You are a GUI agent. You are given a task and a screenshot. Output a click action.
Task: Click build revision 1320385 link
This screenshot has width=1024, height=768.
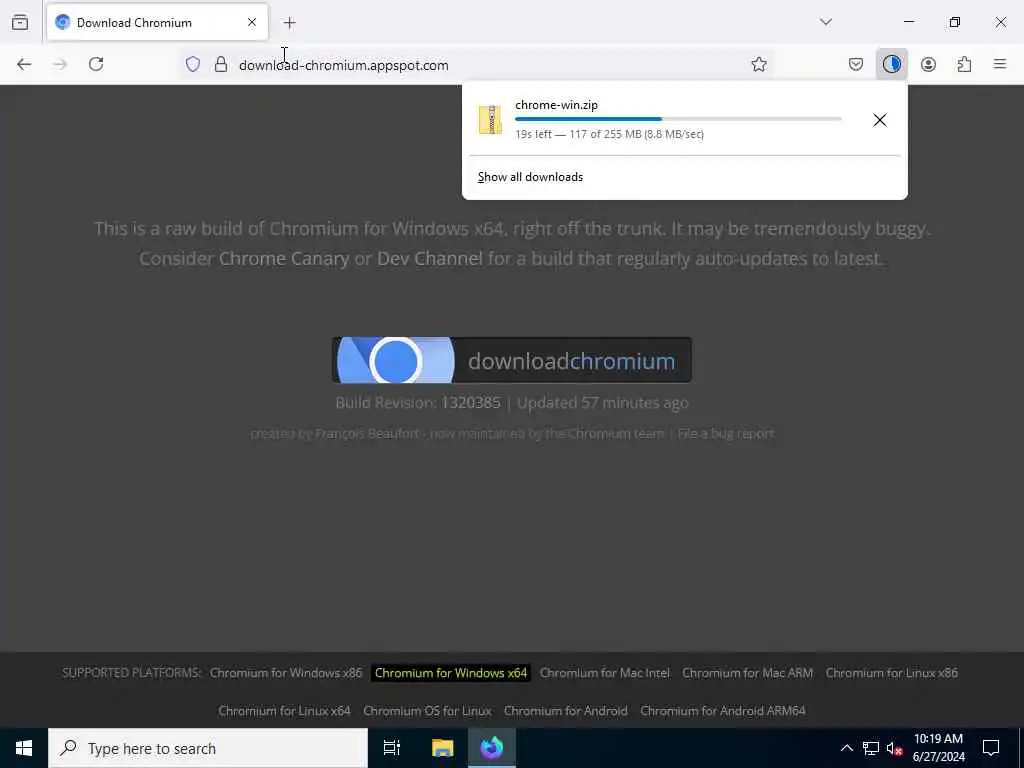click(470, 402)
